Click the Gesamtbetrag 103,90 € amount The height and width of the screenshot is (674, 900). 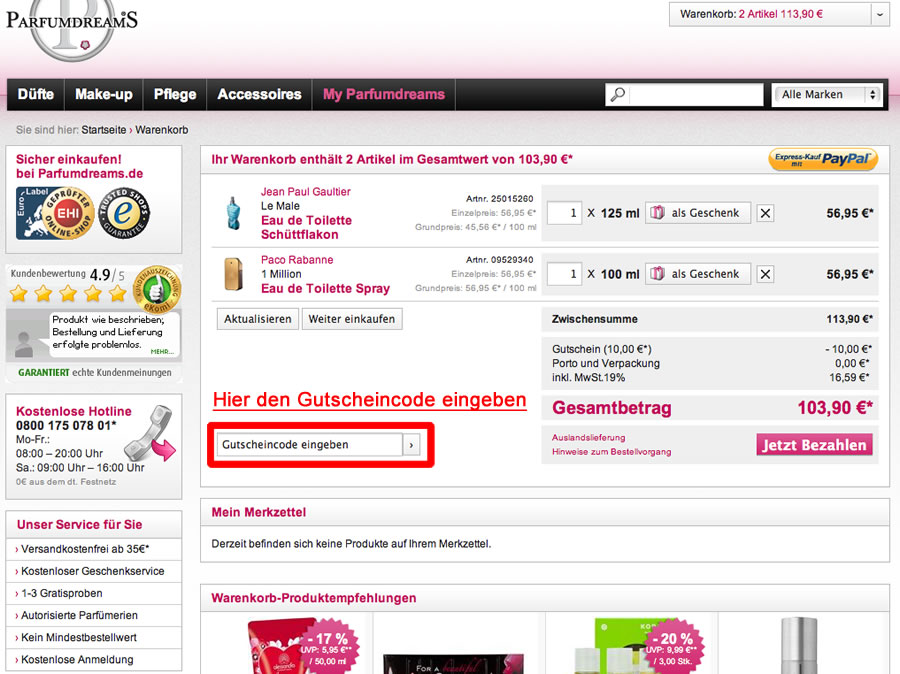coord(835,408)
